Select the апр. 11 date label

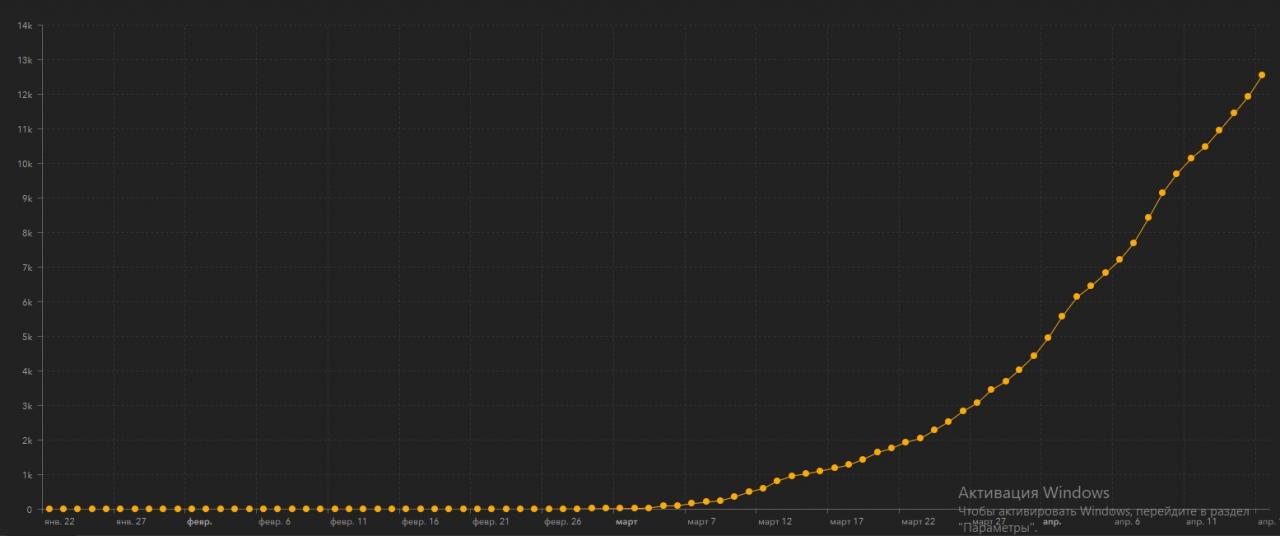1201,522
